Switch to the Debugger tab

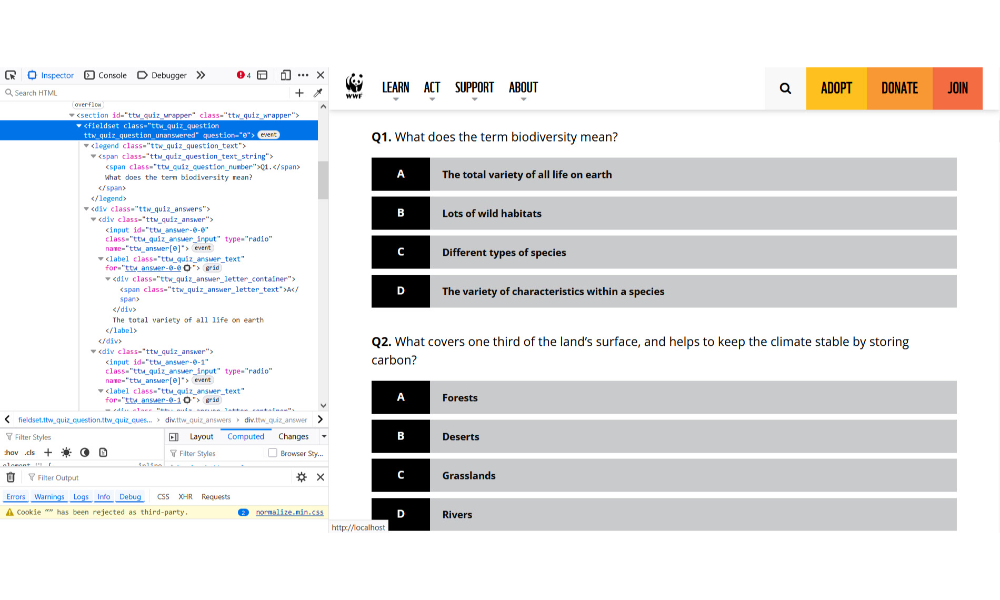coord(162,75)
